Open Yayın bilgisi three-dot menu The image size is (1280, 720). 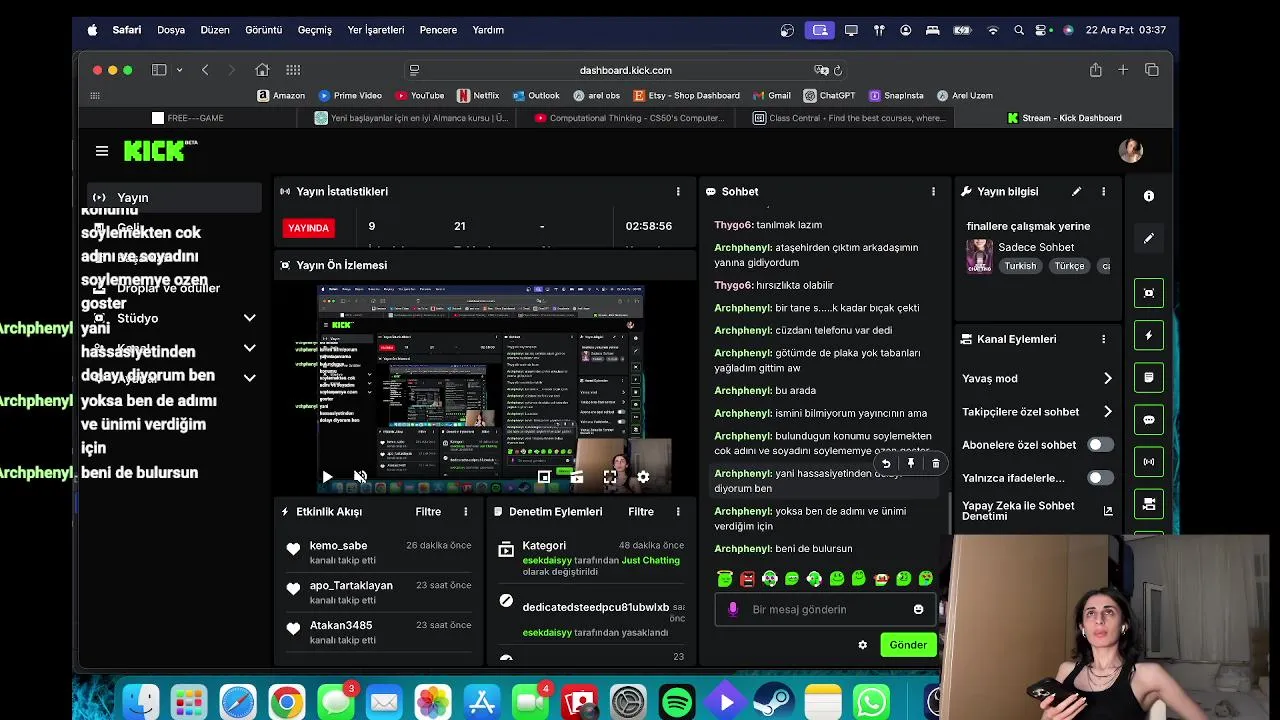[1103, 191]
